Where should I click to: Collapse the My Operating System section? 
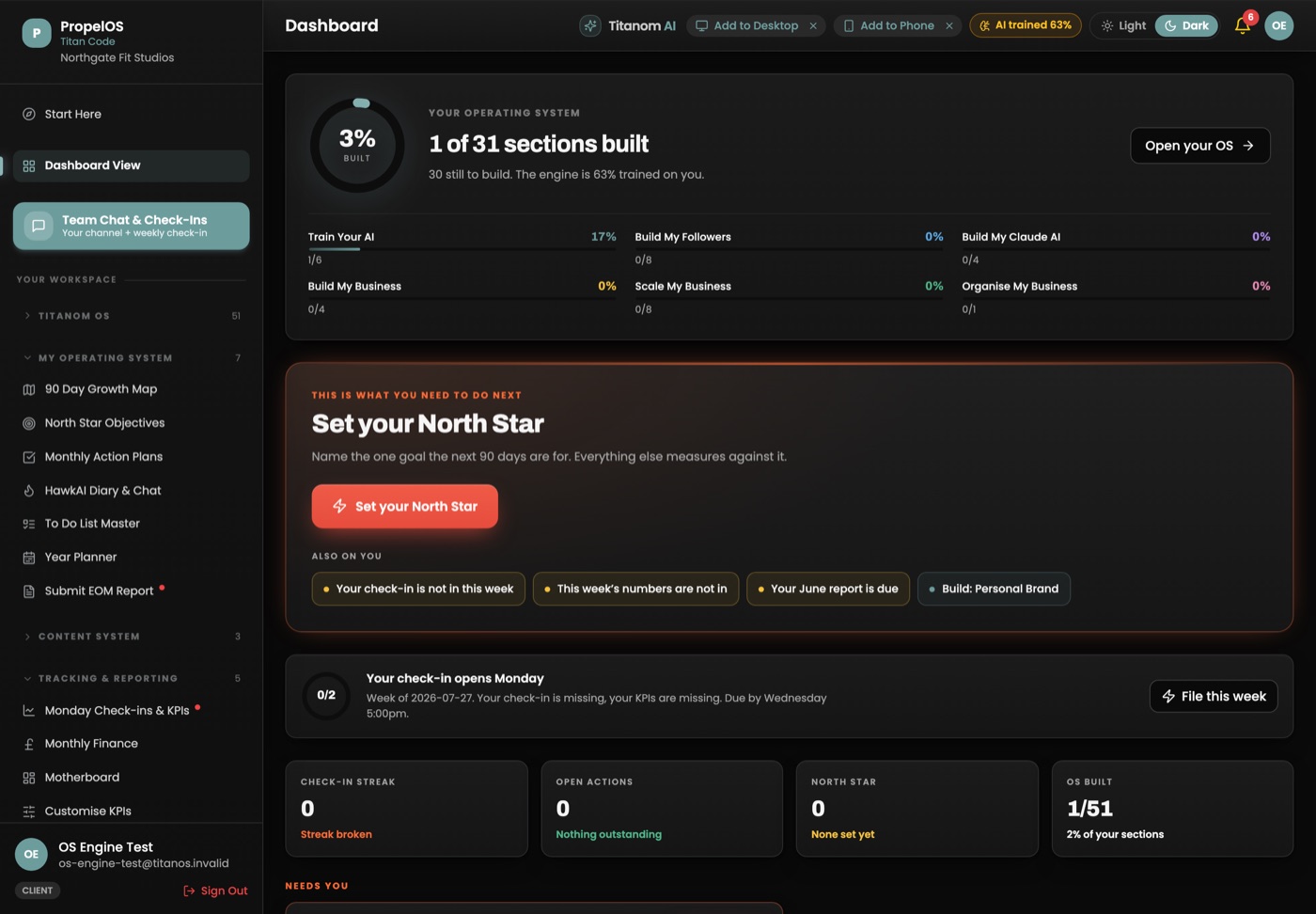[x=132, y=358]
